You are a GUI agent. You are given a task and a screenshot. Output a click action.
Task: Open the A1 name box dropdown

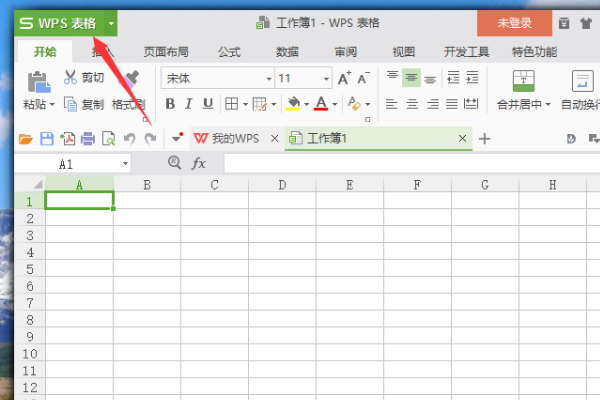click(x=125, y=164)
